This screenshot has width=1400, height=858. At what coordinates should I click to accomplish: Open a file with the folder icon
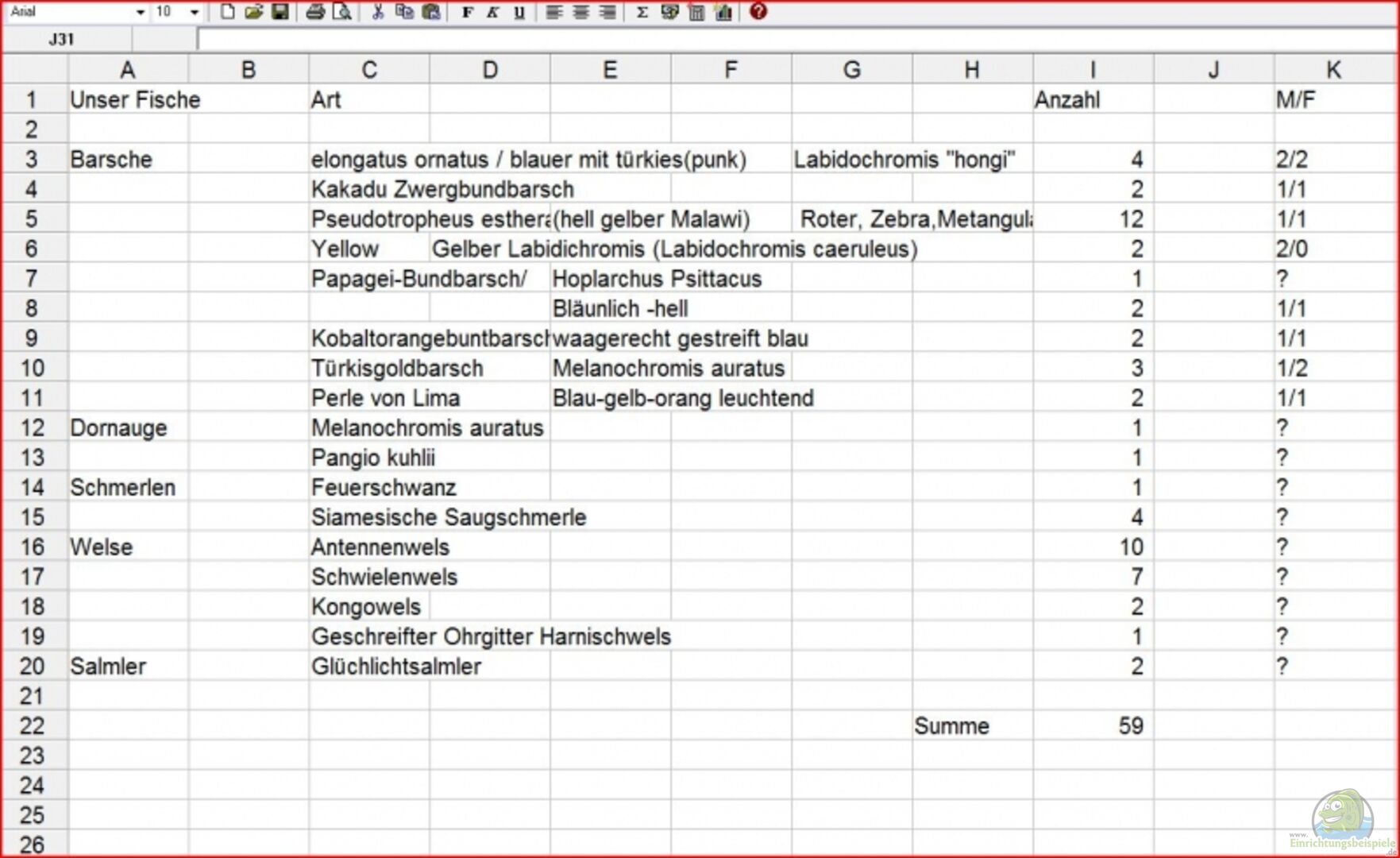pos(253,12)
